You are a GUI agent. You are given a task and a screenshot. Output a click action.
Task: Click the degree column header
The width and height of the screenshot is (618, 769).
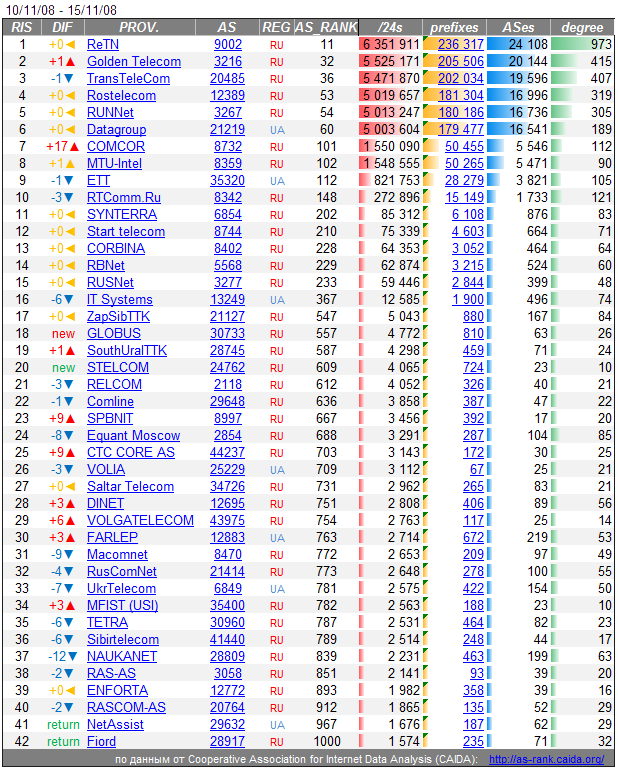click(x=582, y=27)
